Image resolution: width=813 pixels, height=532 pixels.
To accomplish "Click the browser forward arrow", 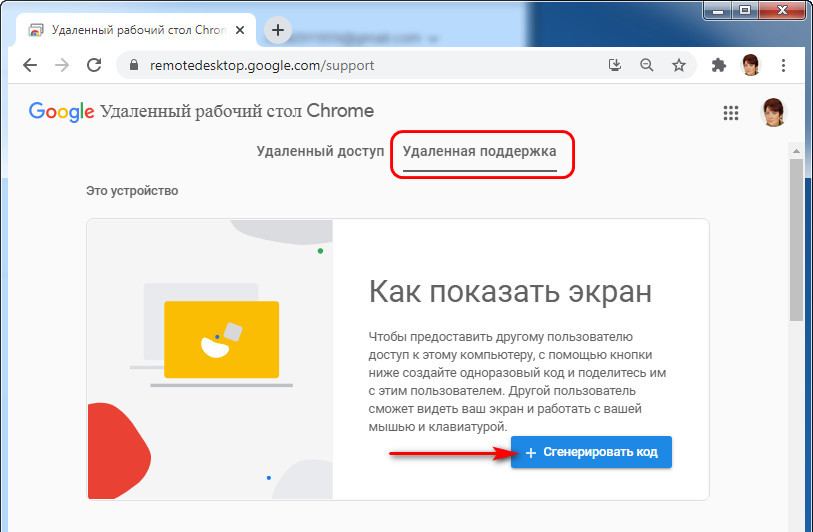I will tap(62, 66).
